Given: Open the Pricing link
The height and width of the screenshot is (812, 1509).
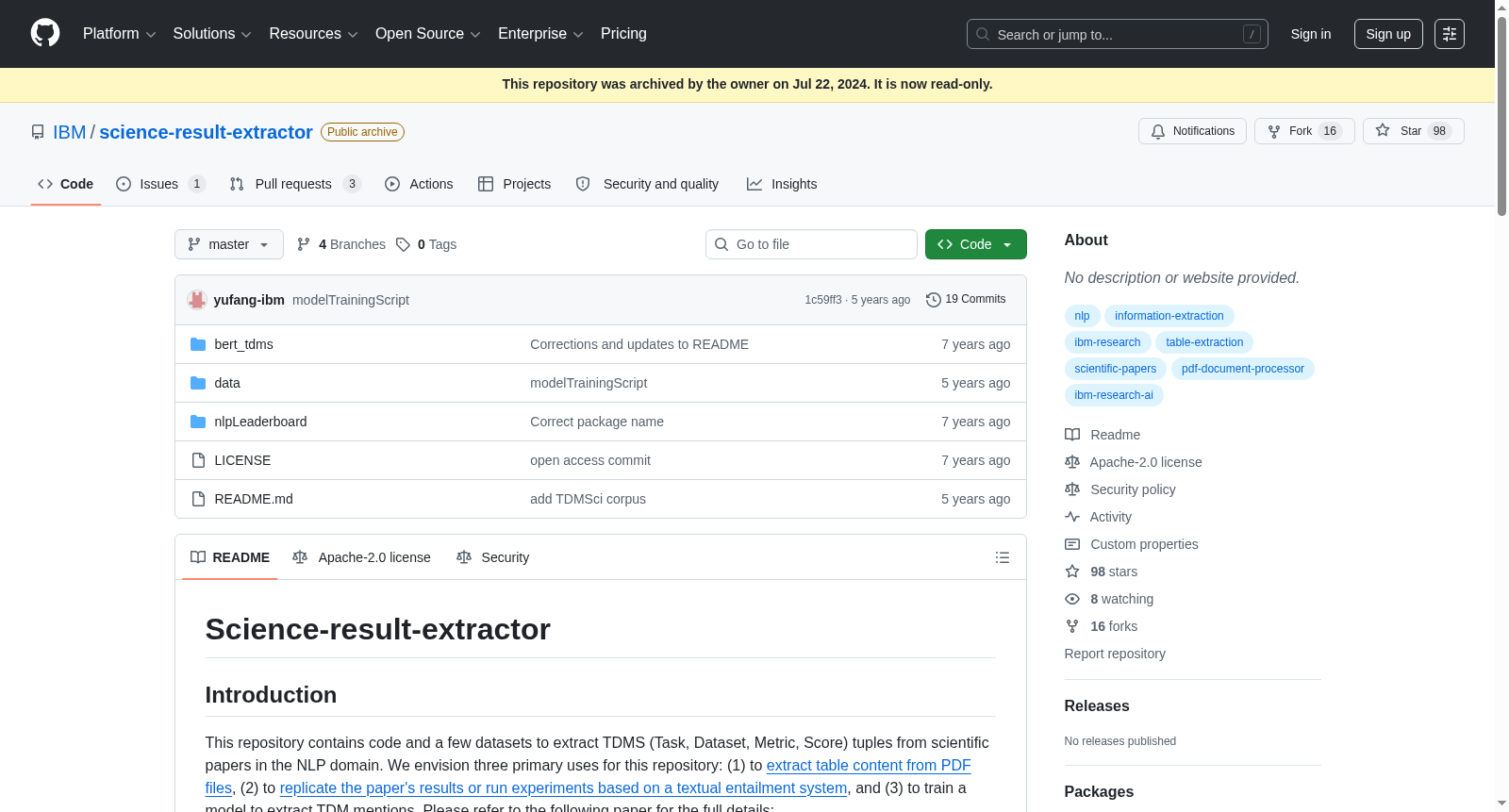Looking at the screenshot, I should [x=623, y=34].
